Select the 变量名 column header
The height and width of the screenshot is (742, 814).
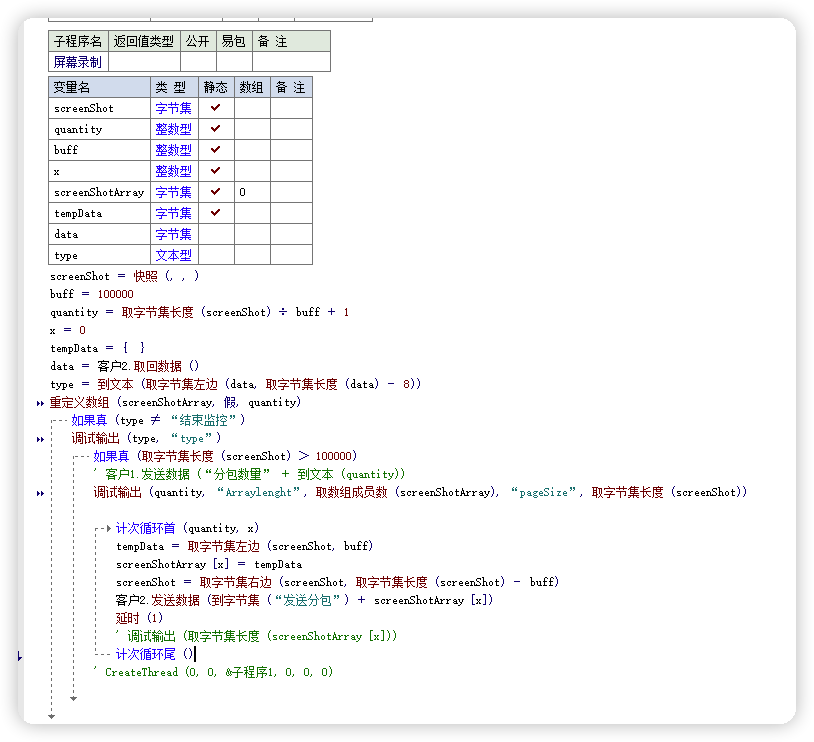tap(99, 87)
